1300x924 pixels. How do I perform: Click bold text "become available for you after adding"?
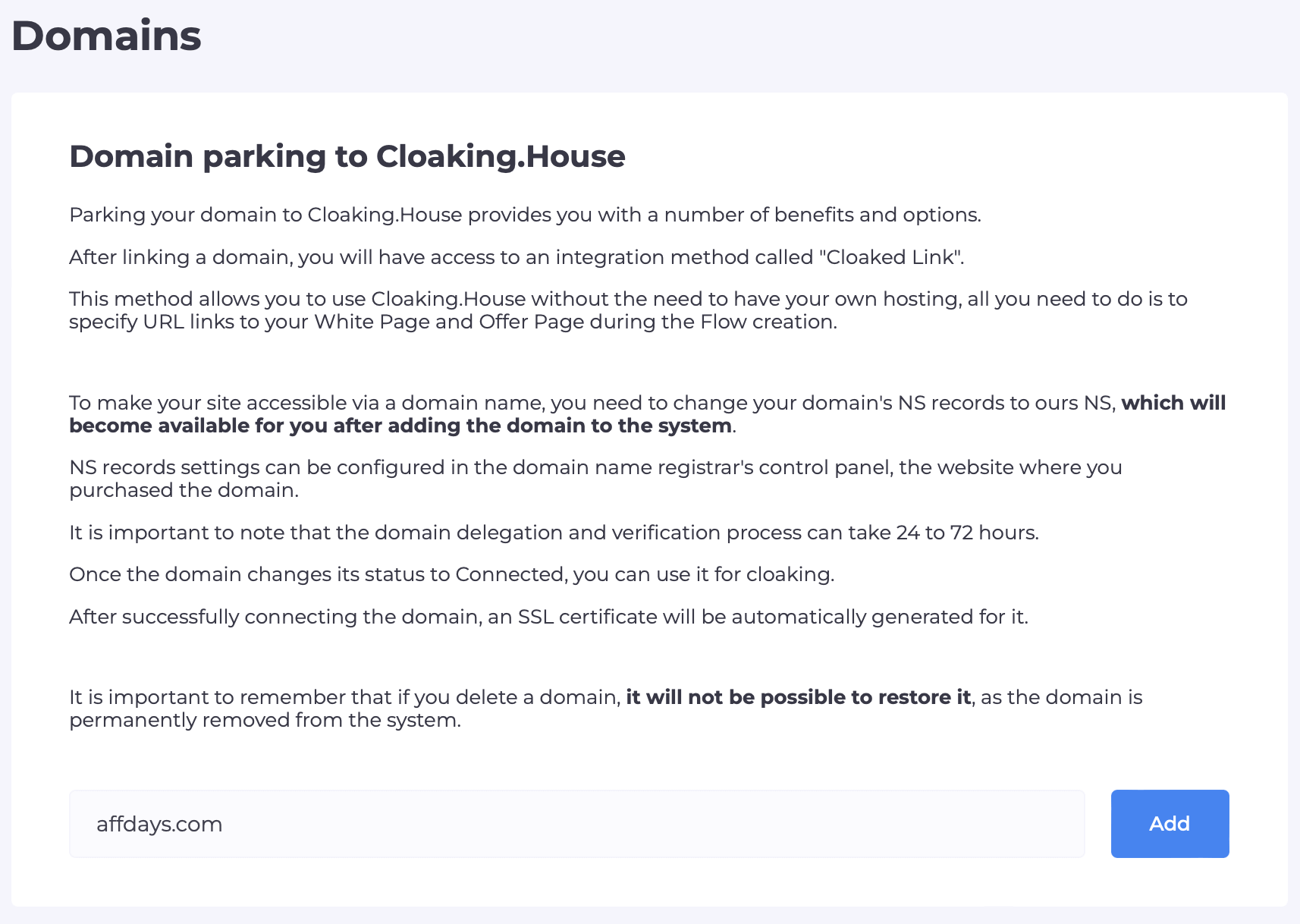[400, 426]
